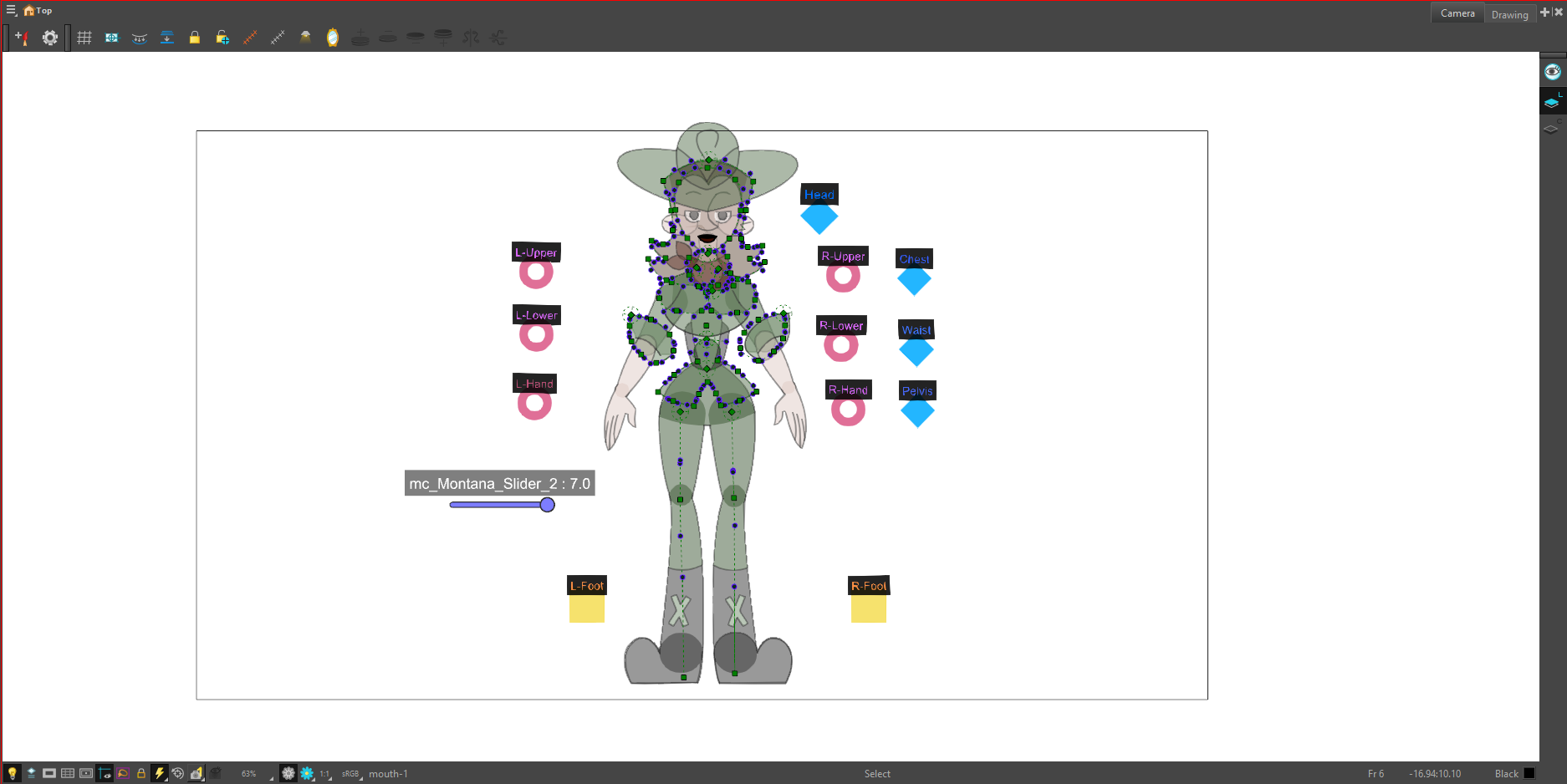Toggle the lamp light icon in toolbar
Screen dimensions: 1567x784
[x=305, y=38]
